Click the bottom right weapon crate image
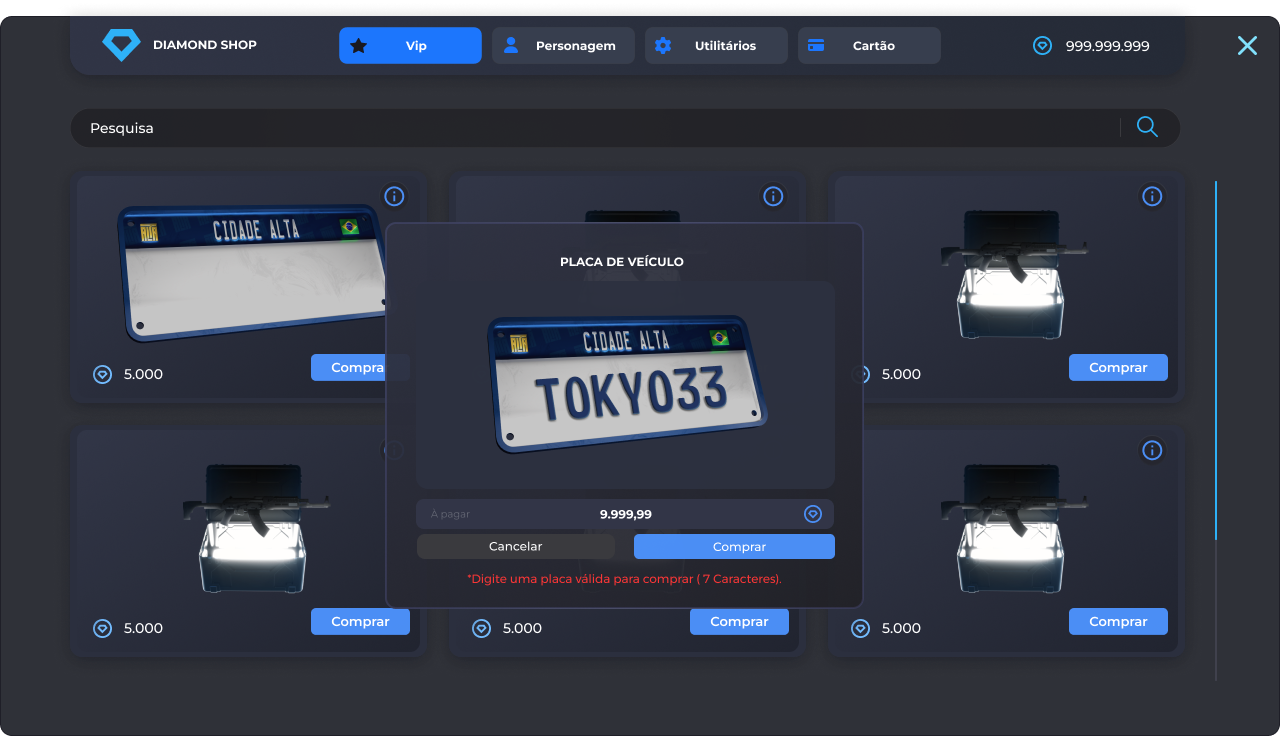1280x736 pixels. pyautogui.click(x=1014, y=529)
